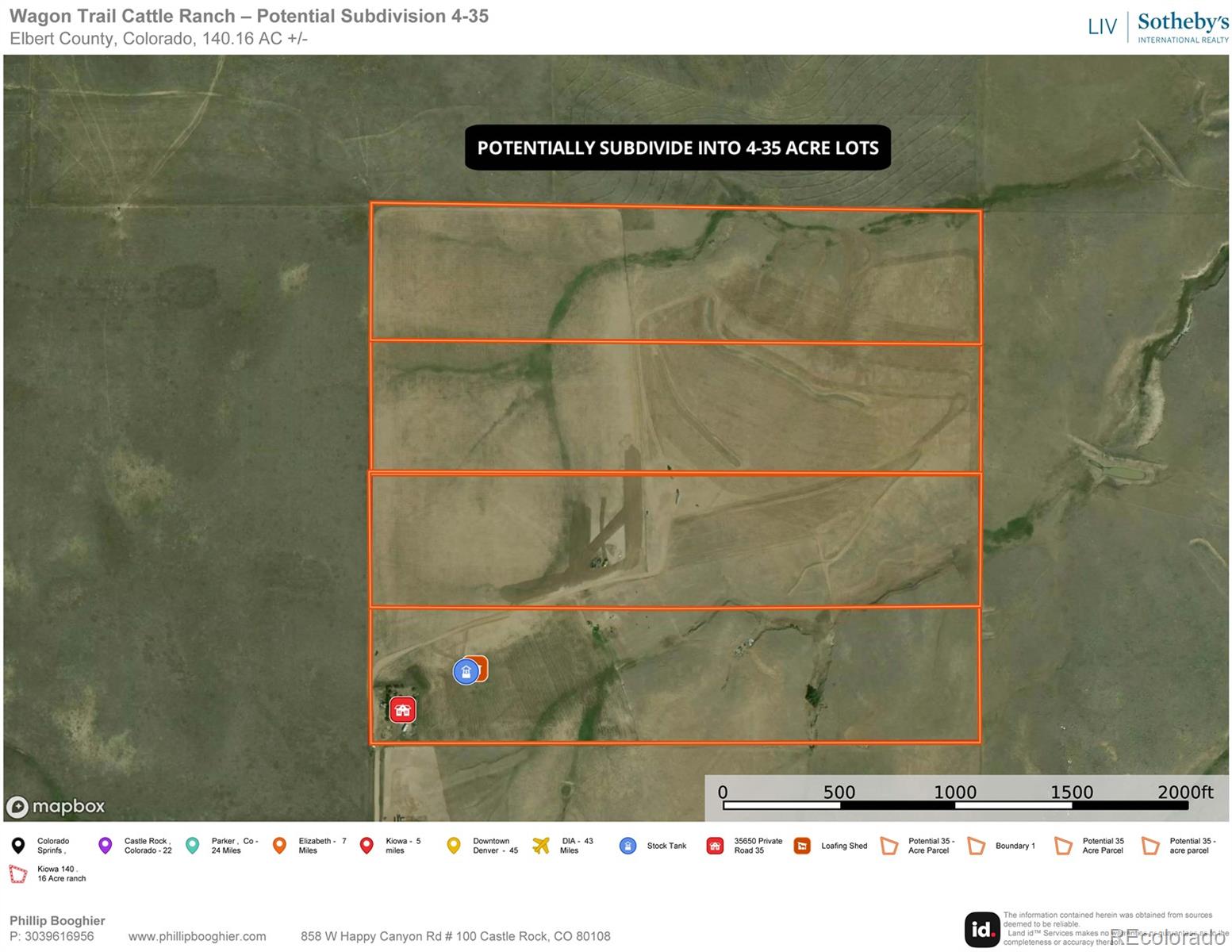
Task: Click the Boundary 1 legend polygon icon
Action: click(x=977, y=846)
